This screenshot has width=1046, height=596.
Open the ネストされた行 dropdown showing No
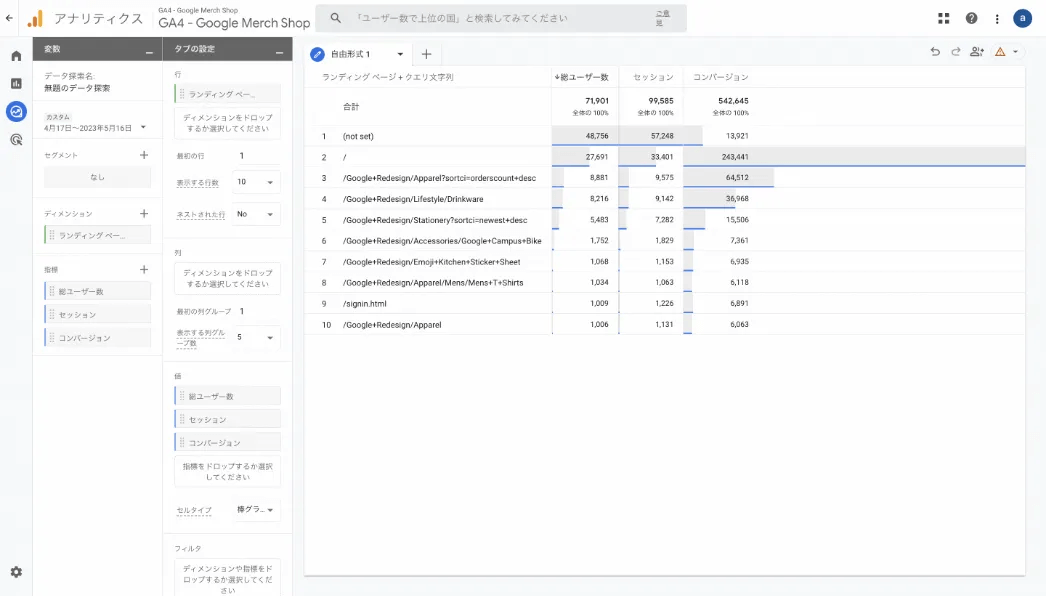255,214
